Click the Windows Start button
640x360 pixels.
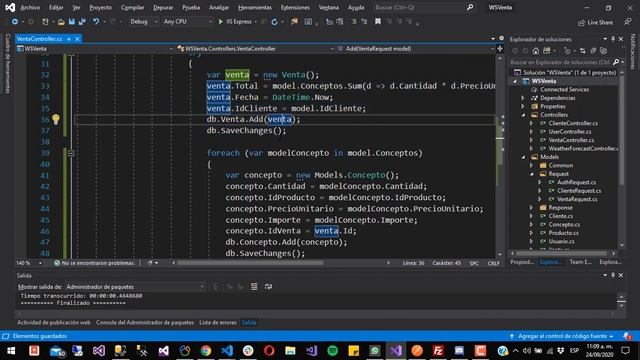(11, 351)
